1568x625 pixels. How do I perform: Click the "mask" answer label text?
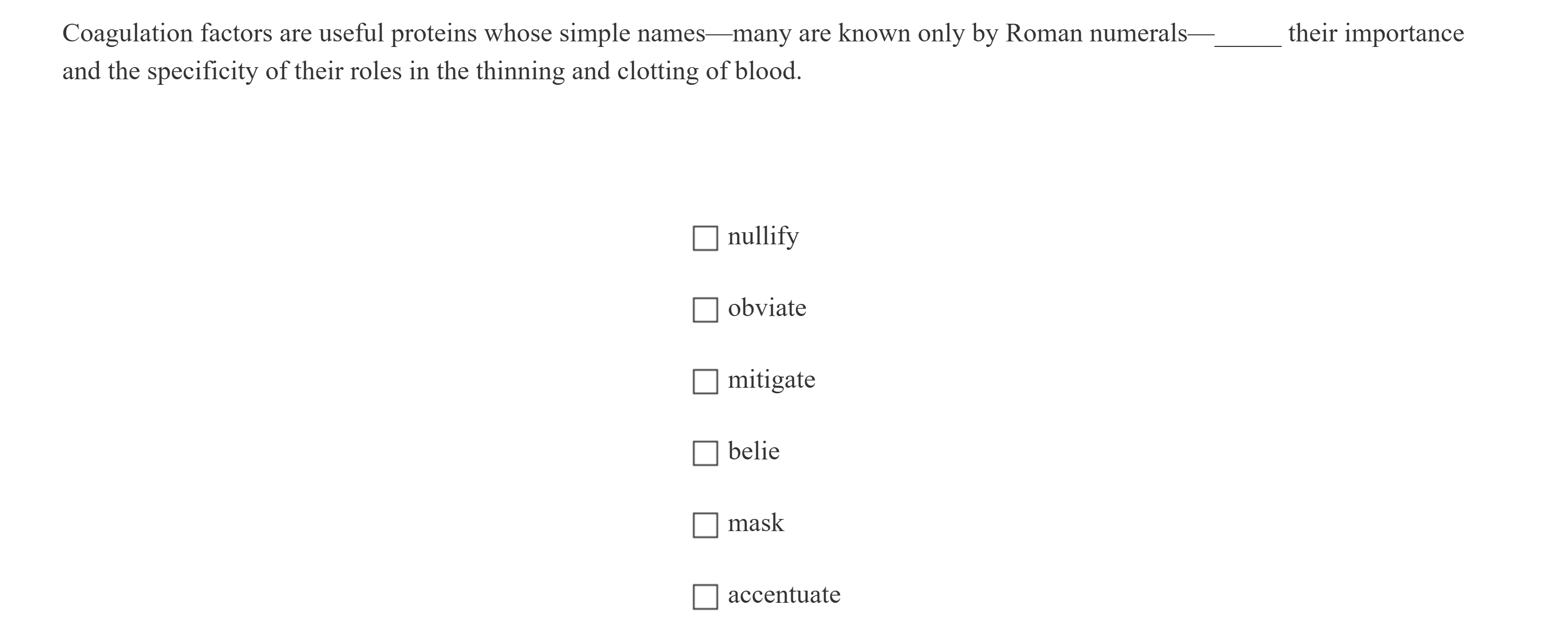coord(755,523)
